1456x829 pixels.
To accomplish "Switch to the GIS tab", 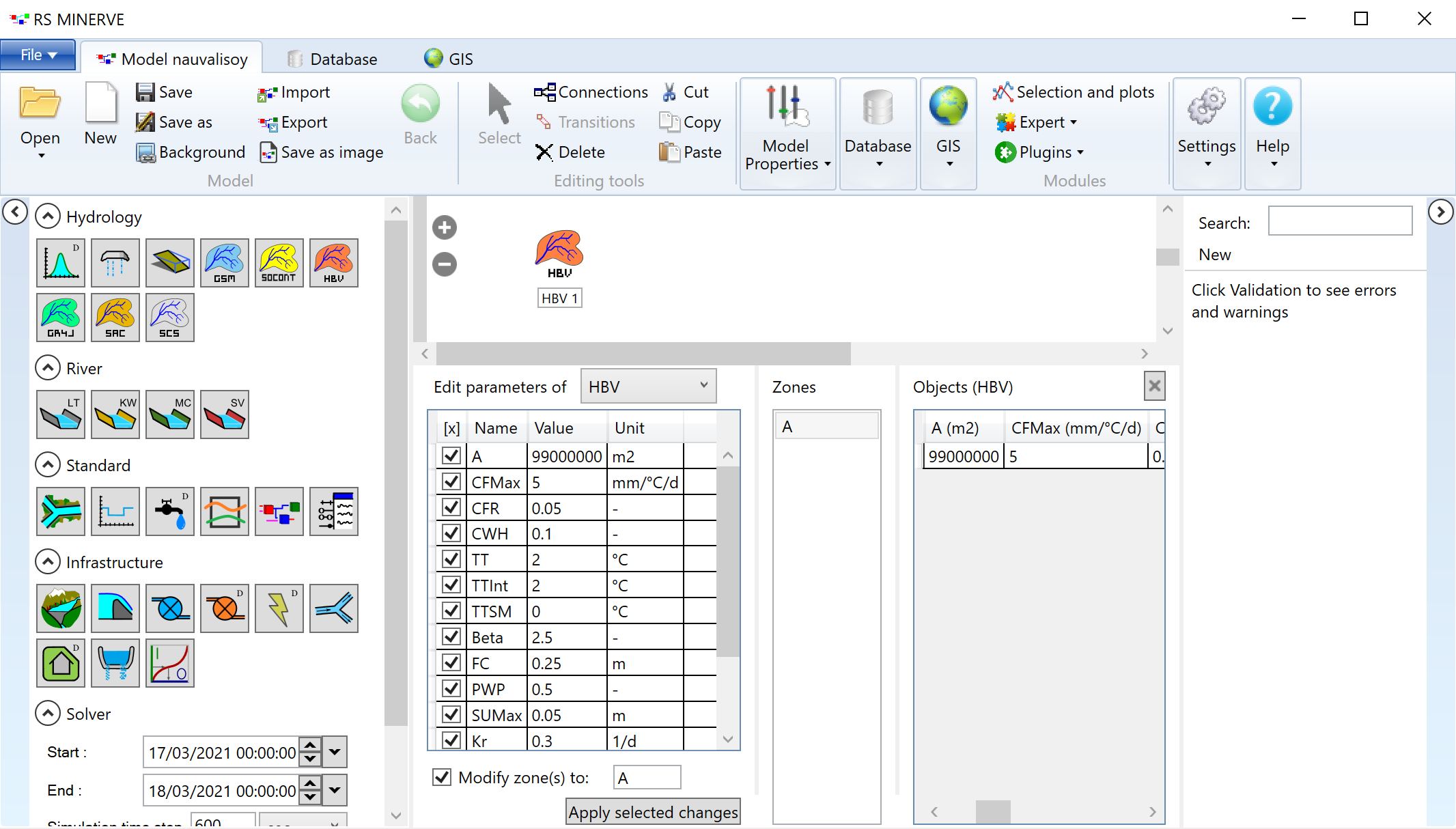I will click(449, 59).
